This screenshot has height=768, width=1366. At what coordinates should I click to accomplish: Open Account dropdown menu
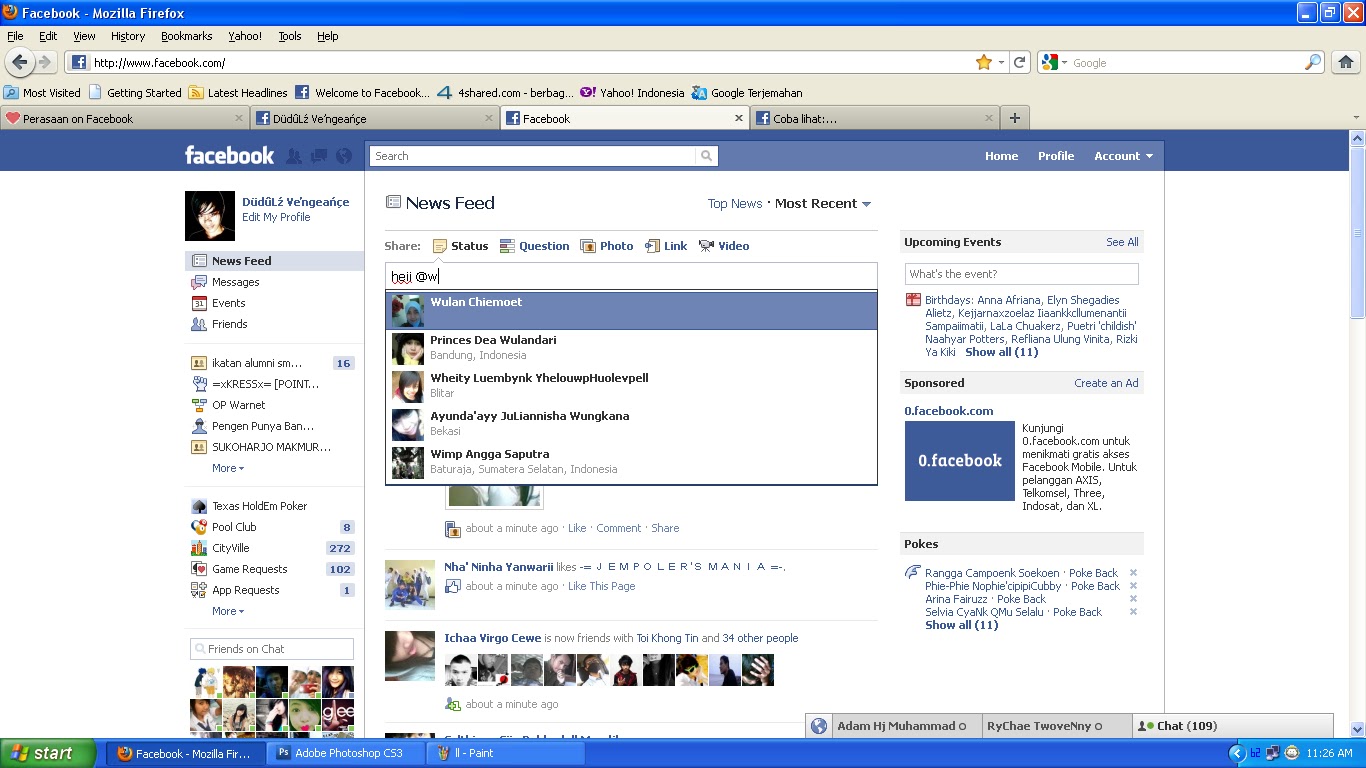click(1123, 156)
